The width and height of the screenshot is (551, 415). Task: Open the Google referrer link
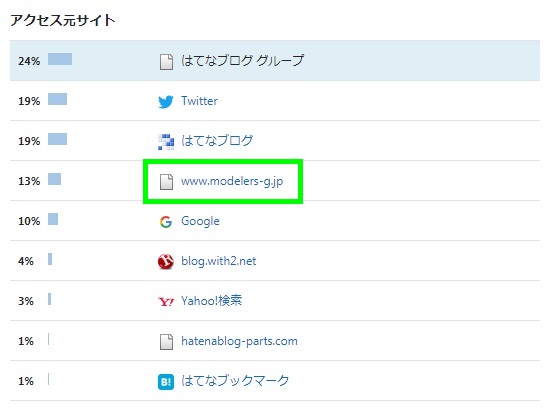coord(200,221)
